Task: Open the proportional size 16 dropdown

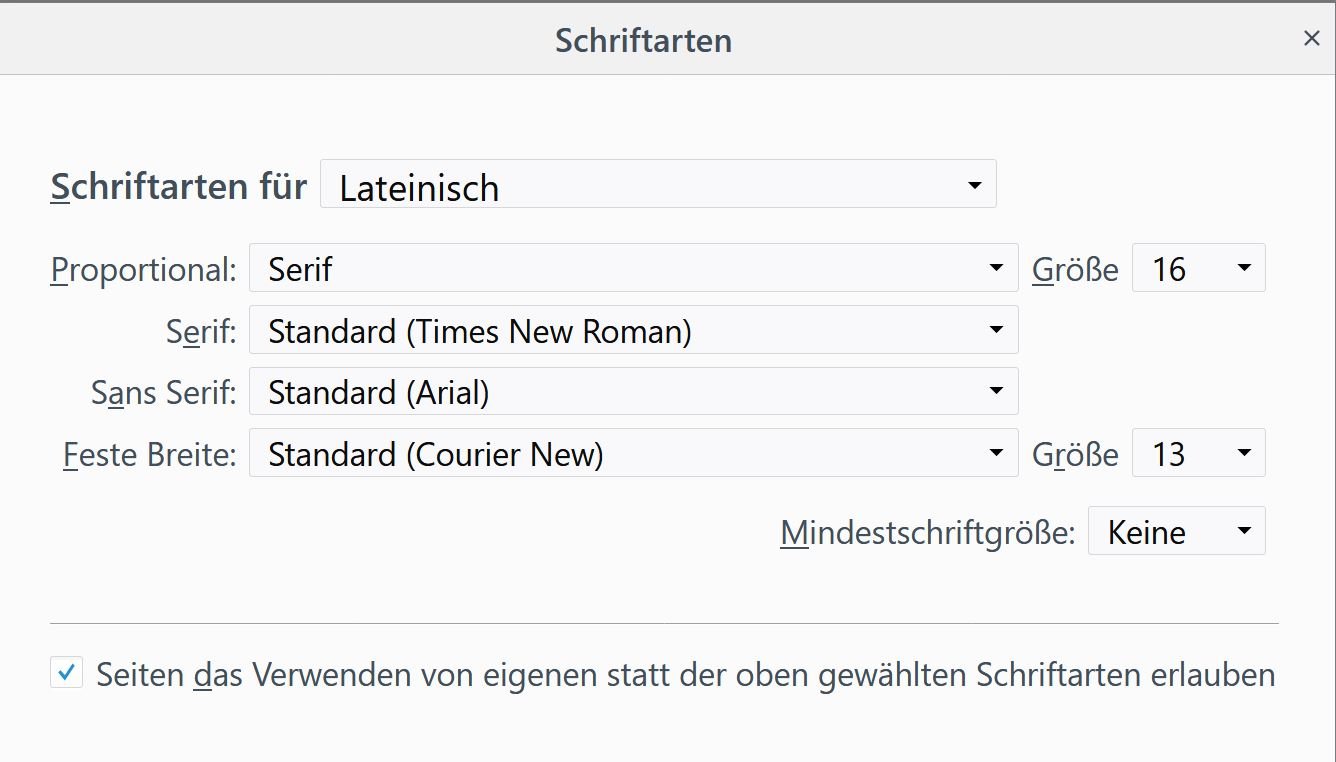Action: pos(1198,268)
